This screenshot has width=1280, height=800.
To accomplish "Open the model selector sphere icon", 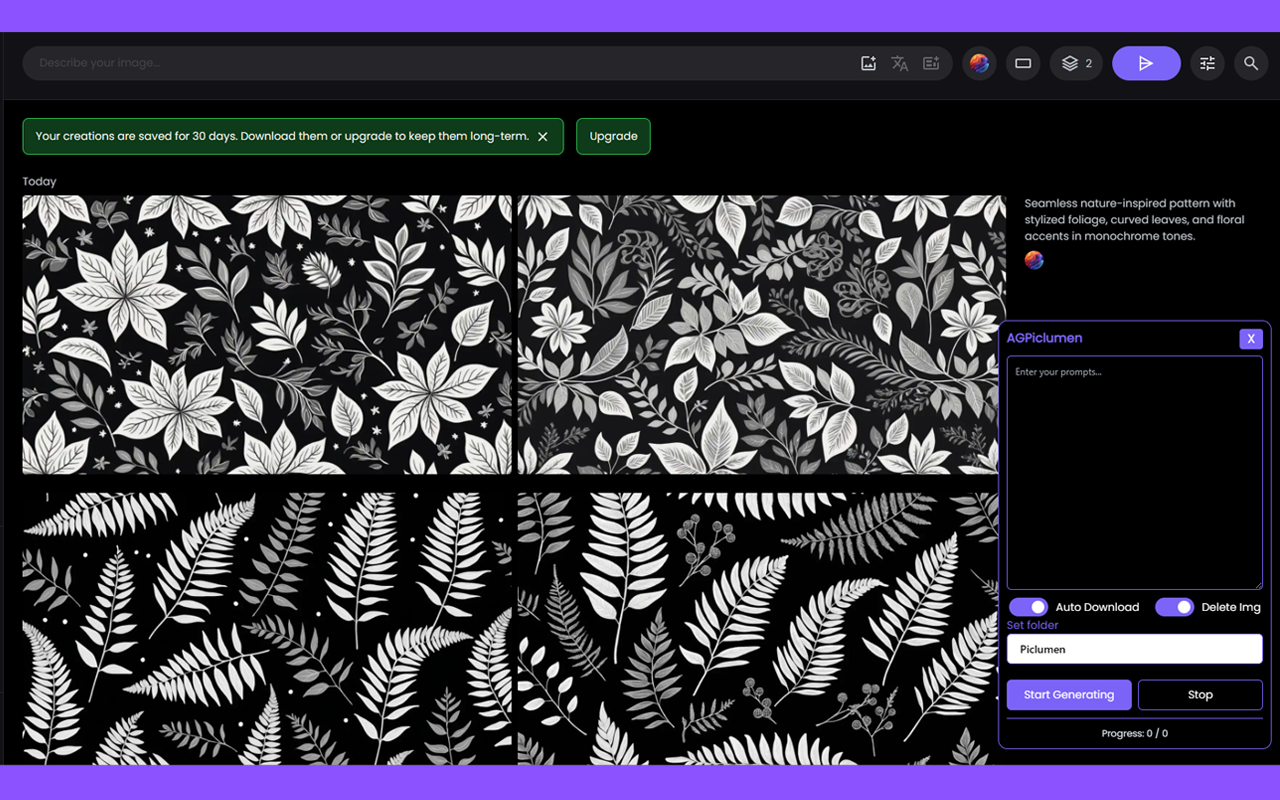I will [x=979, y=63].
